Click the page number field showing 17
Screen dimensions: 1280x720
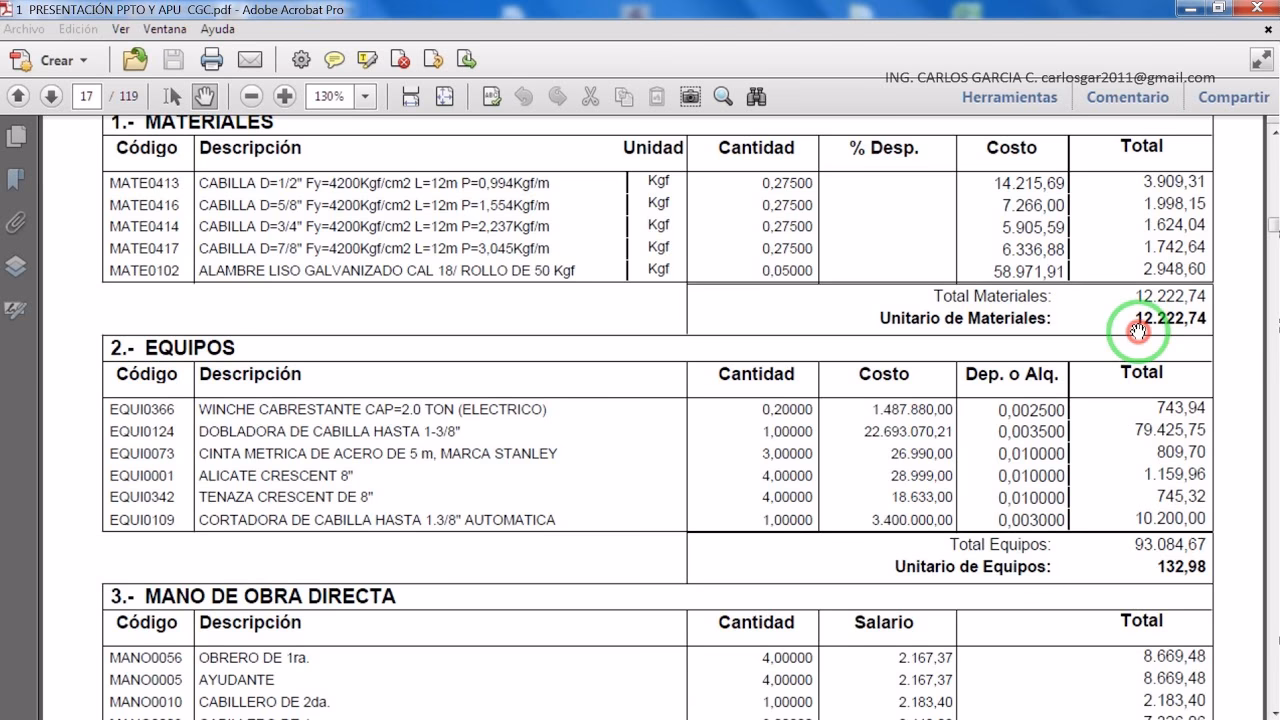(87, 96)
